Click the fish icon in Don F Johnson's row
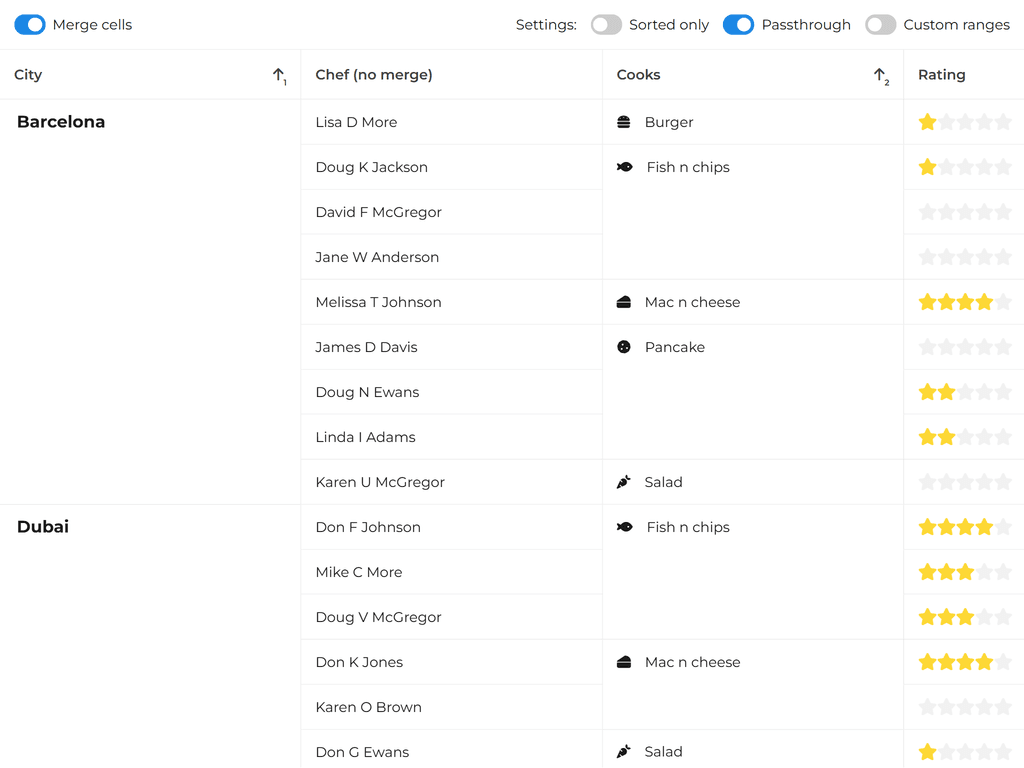Viewport: 1024px width, 768px height. [625, 527]
